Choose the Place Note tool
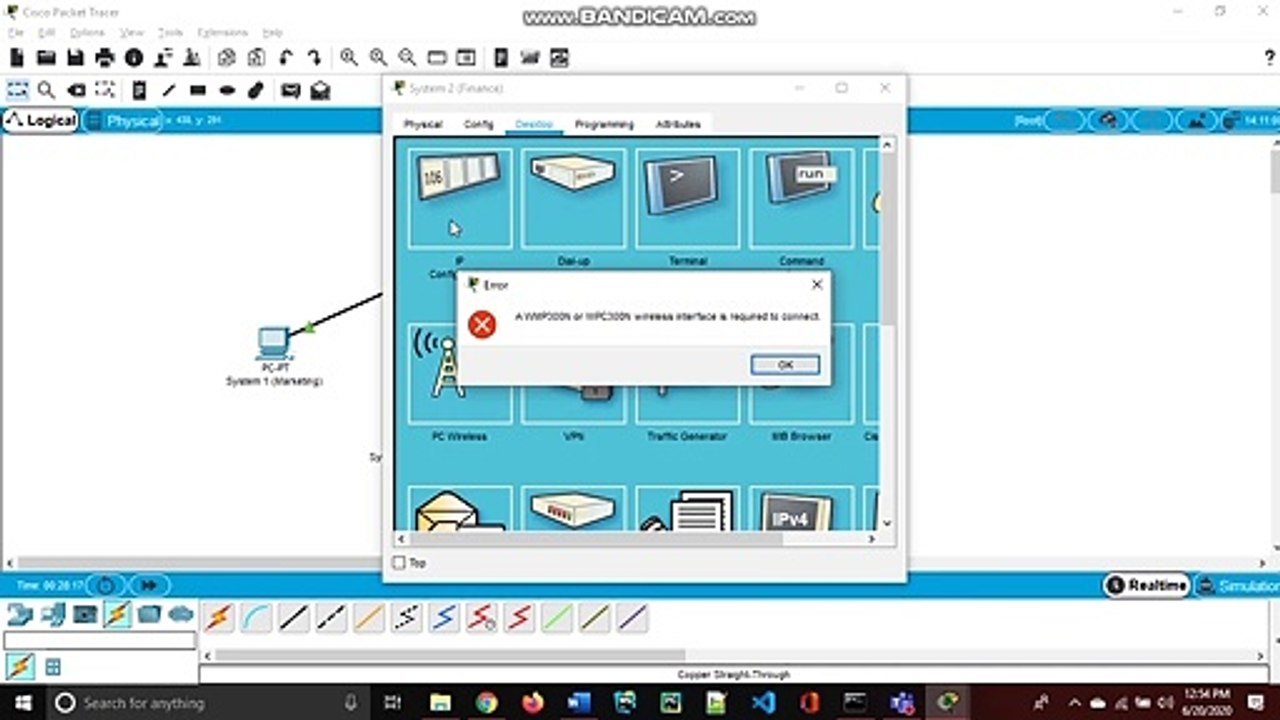1280x720 pixels. point(139,90)
